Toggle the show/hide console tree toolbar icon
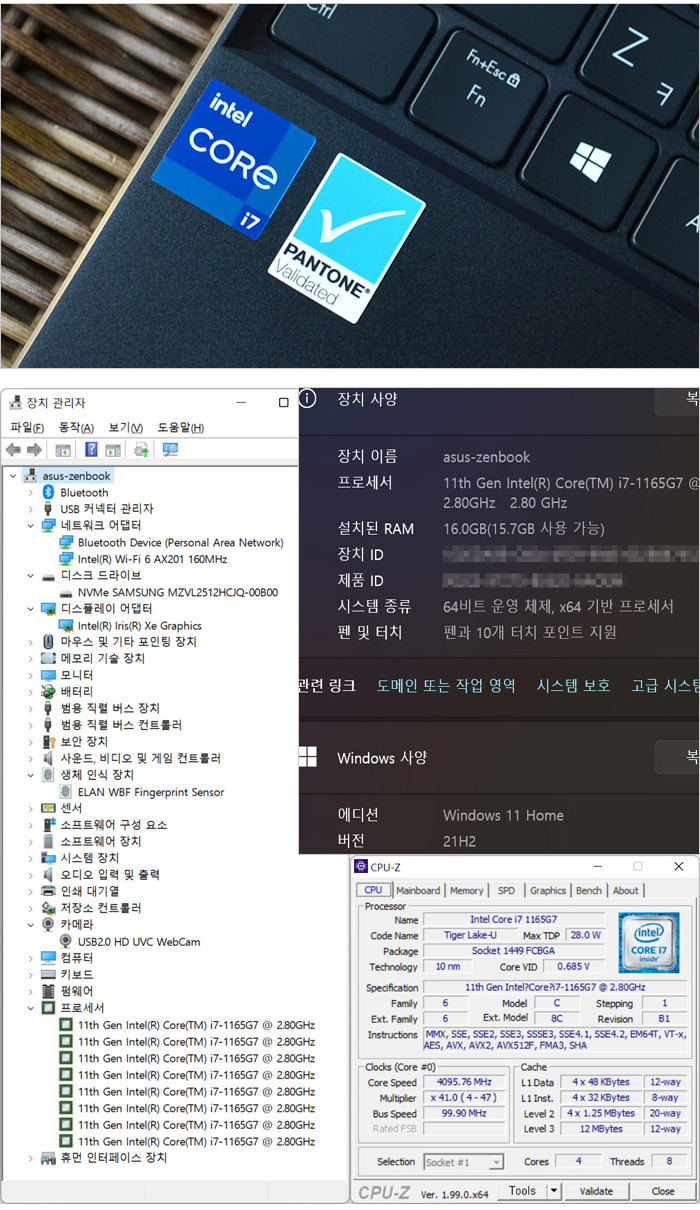 coord(63,450)
